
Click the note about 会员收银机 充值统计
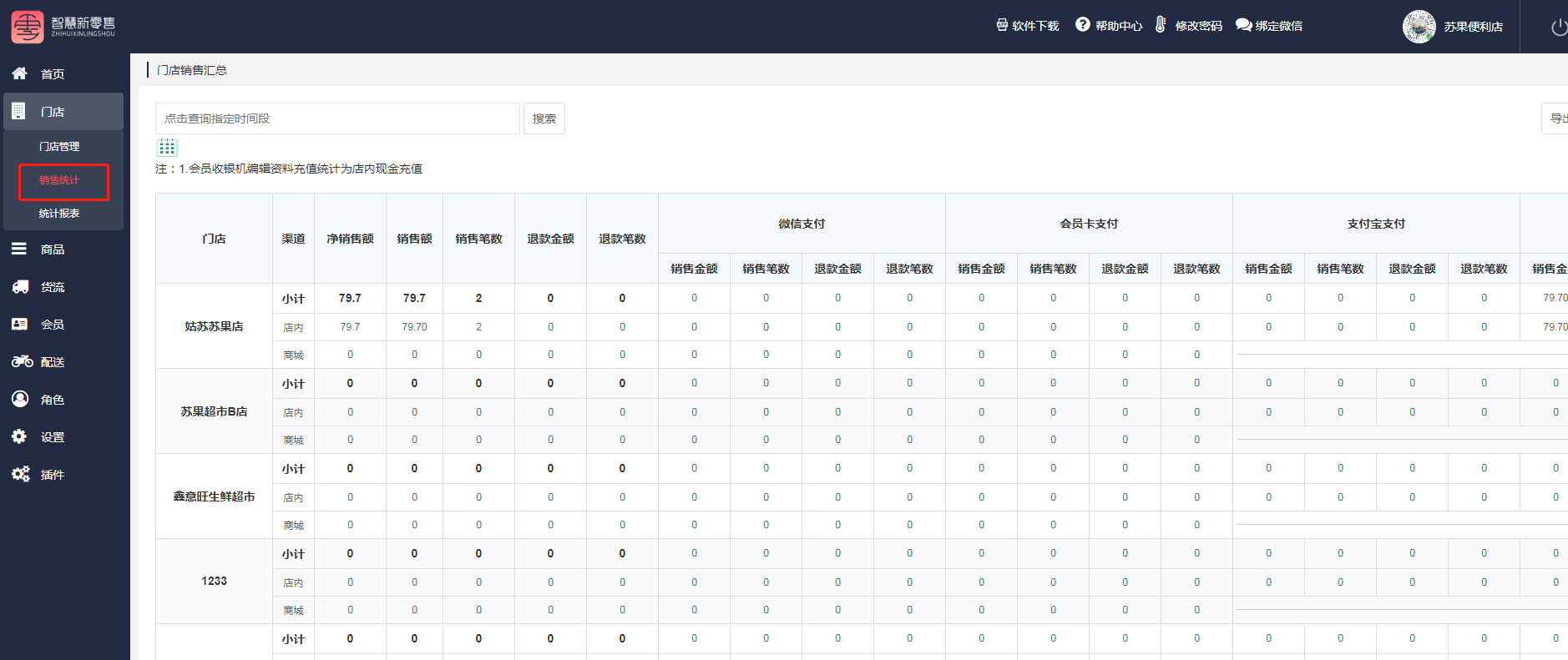click(x=289, y=169)
